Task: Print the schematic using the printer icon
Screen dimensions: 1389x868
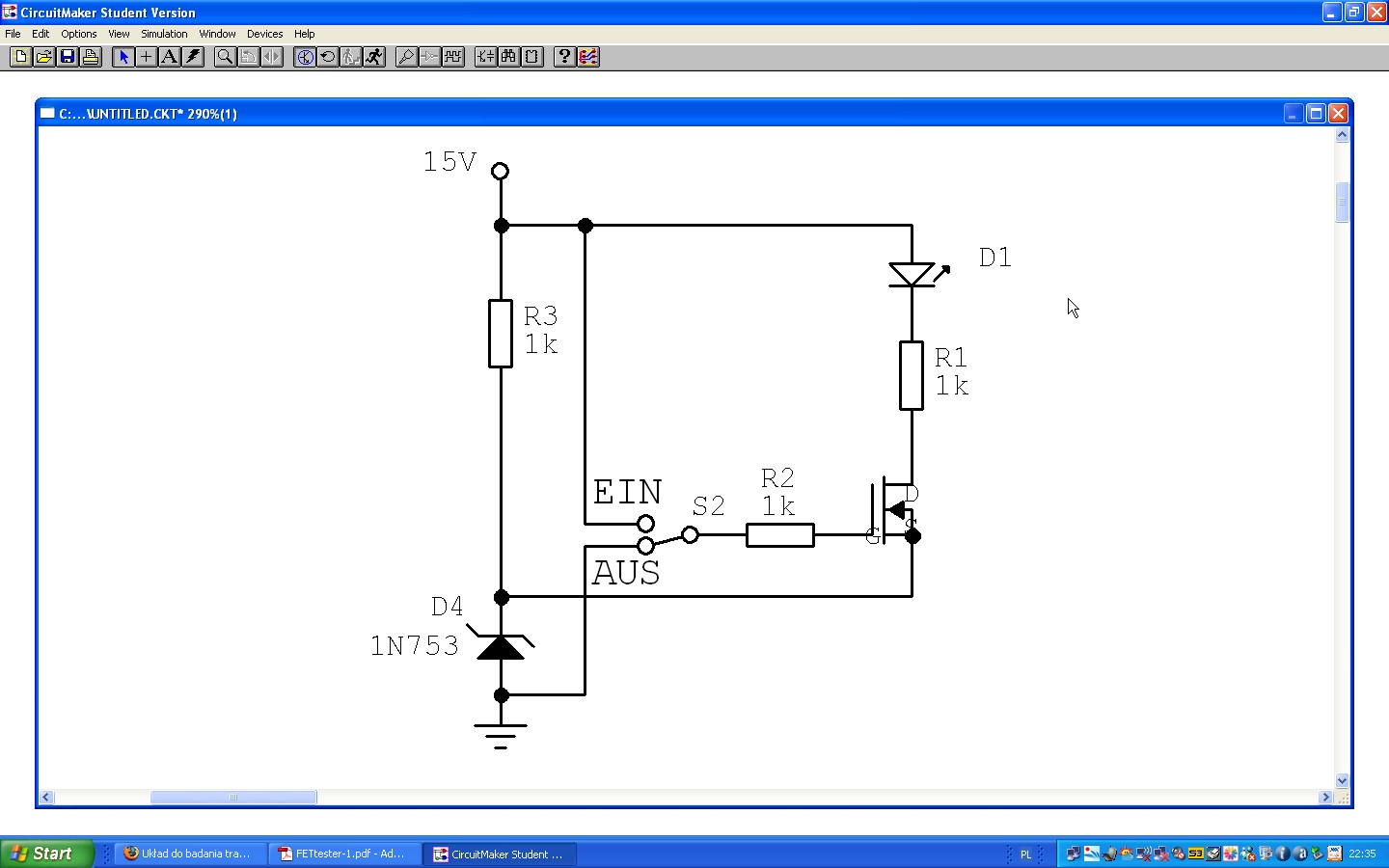Action: (x=90, y=57)
